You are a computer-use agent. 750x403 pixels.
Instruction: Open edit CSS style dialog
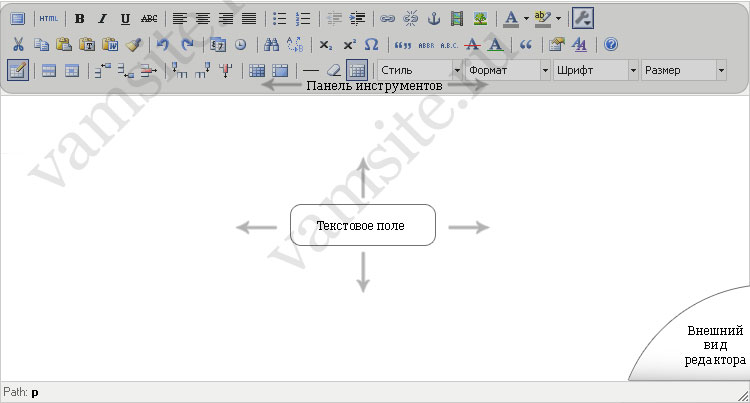click(579, 44)
